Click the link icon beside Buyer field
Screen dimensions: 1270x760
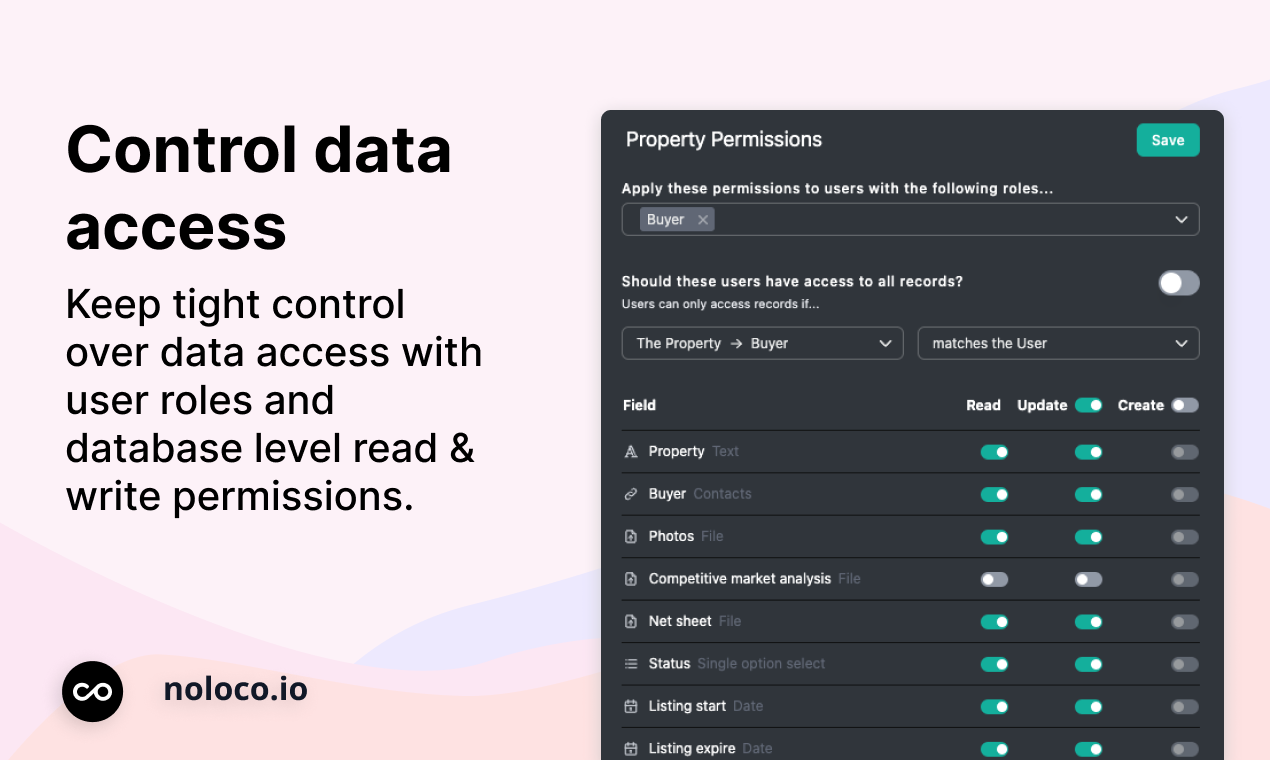631,494
